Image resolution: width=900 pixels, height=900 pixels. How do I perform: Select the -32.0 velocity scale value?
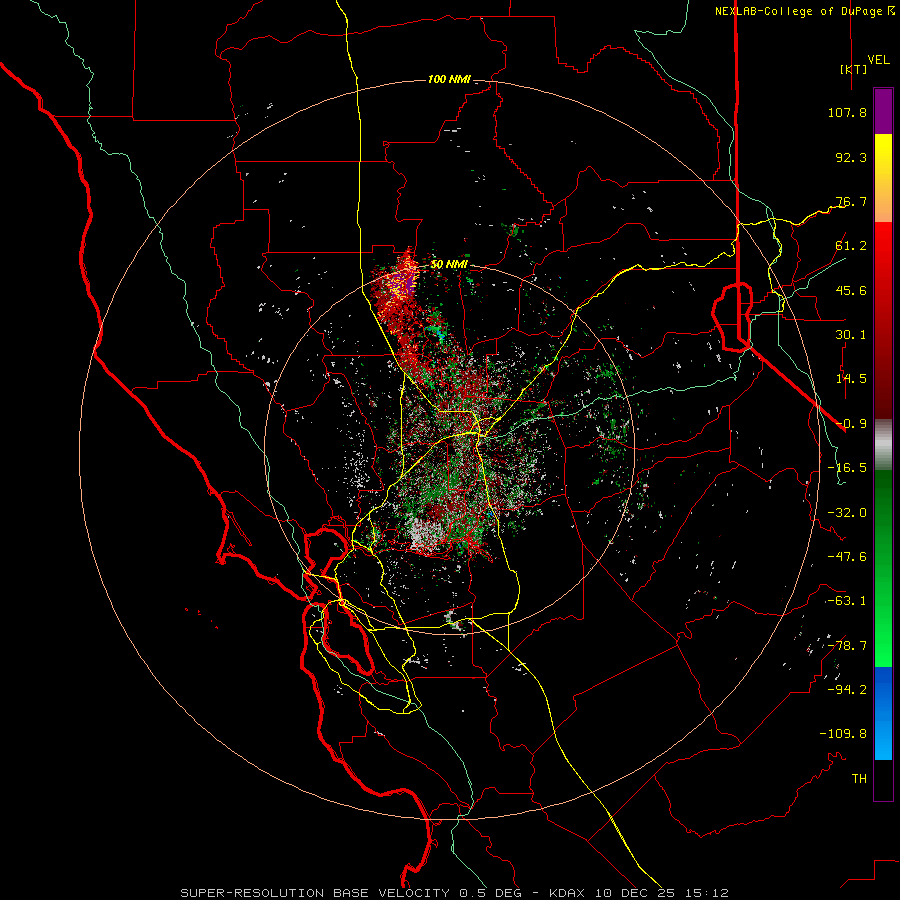click(x=847, y=513)
